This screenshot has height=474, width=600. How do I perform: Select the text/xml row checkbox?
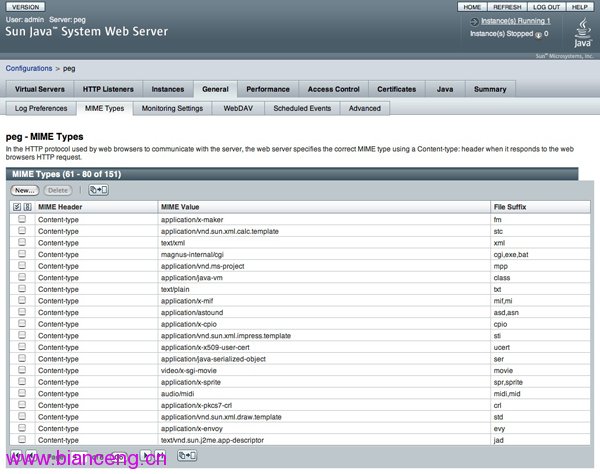coord(22,242)
